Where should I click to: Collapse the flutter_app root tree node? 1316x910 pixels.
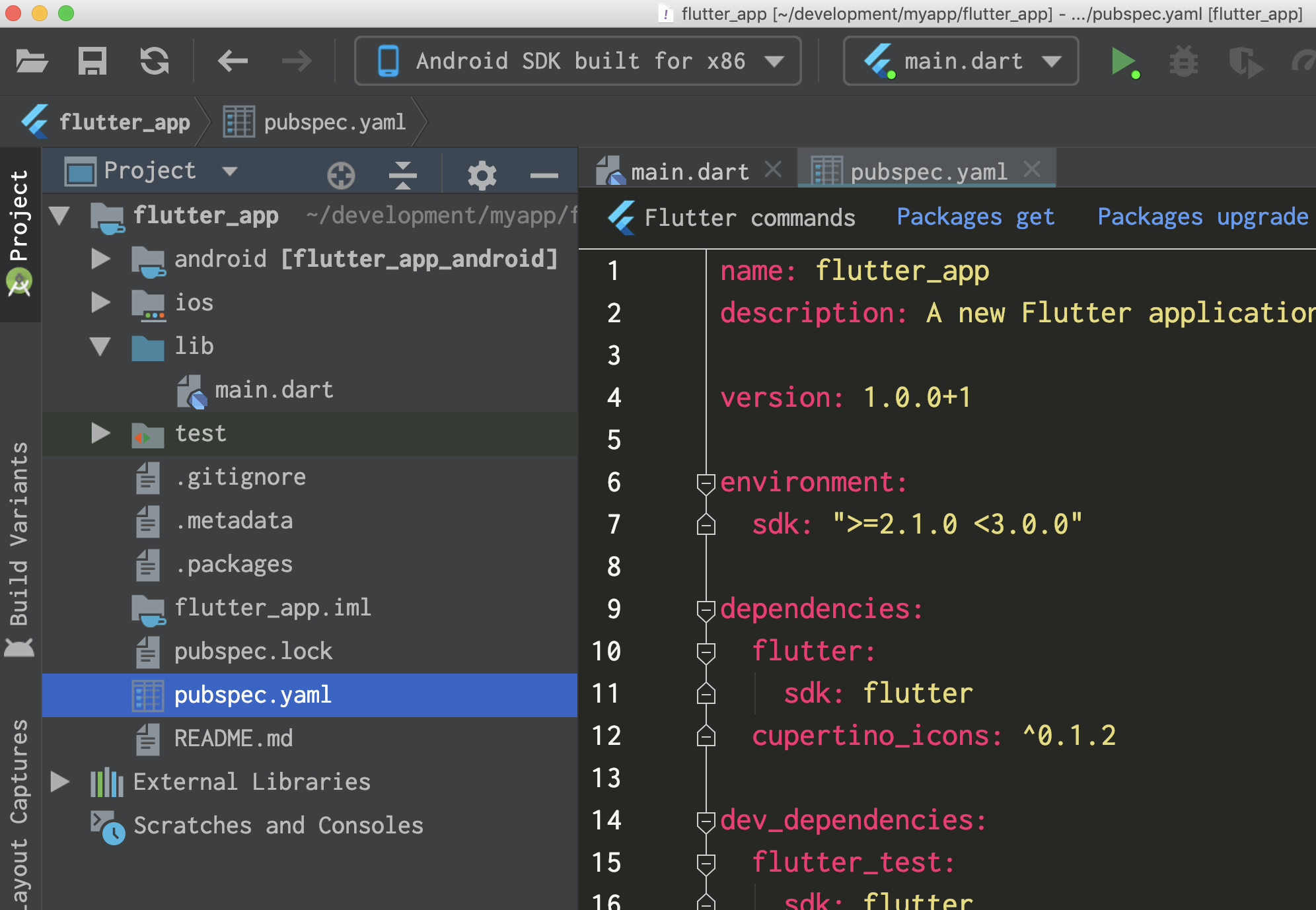(x=59, y=216)
